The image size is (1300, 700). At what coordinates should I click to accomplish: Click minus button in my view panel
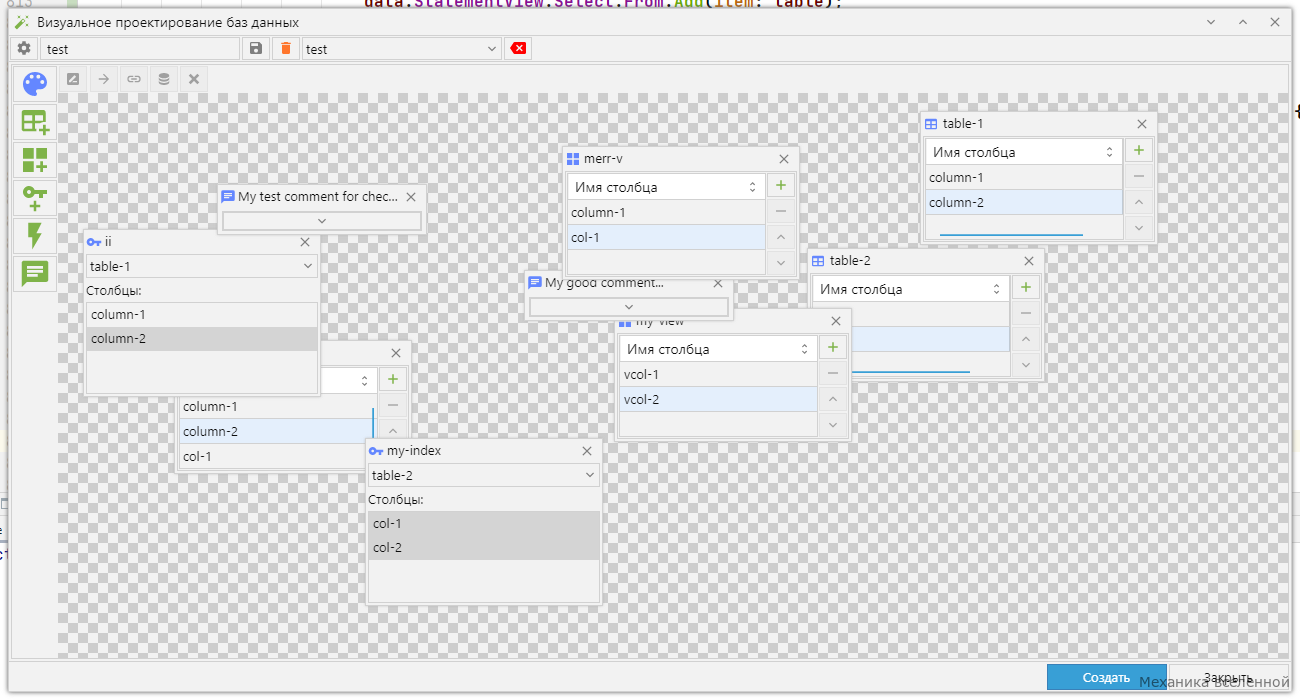point(833,373)
